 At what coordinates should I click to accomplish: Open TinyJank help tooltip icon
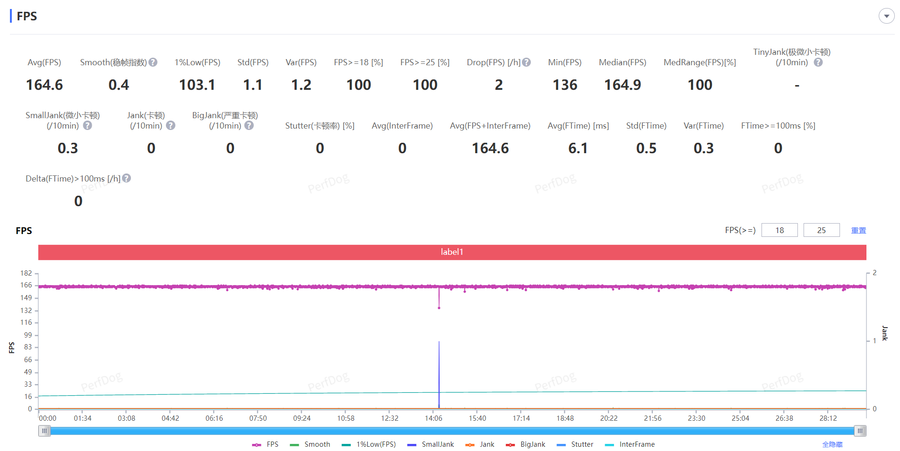point(818,63)
